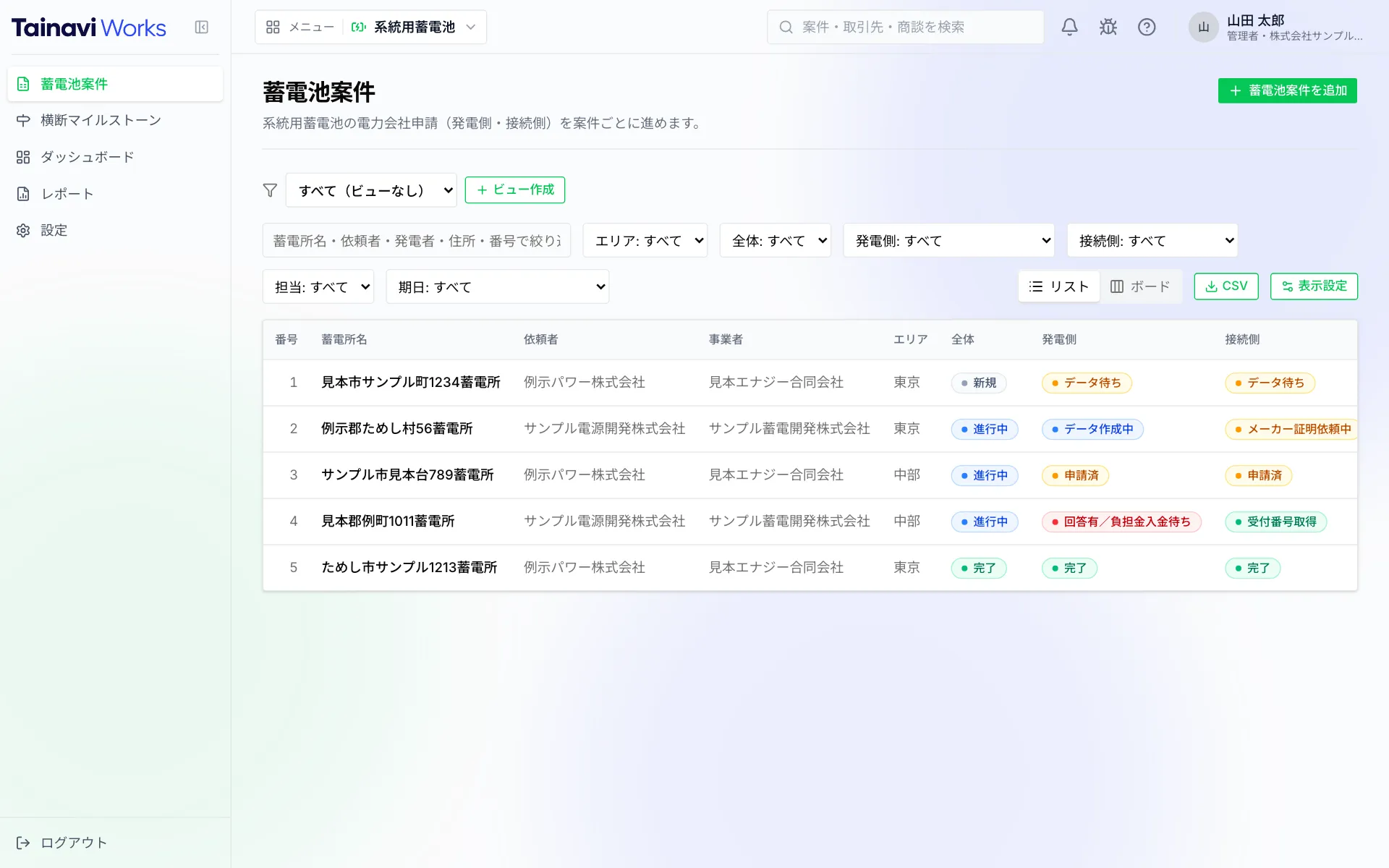
Task: Click the bug report icon
Action: pyautogui.click(x=1108, y=27)
